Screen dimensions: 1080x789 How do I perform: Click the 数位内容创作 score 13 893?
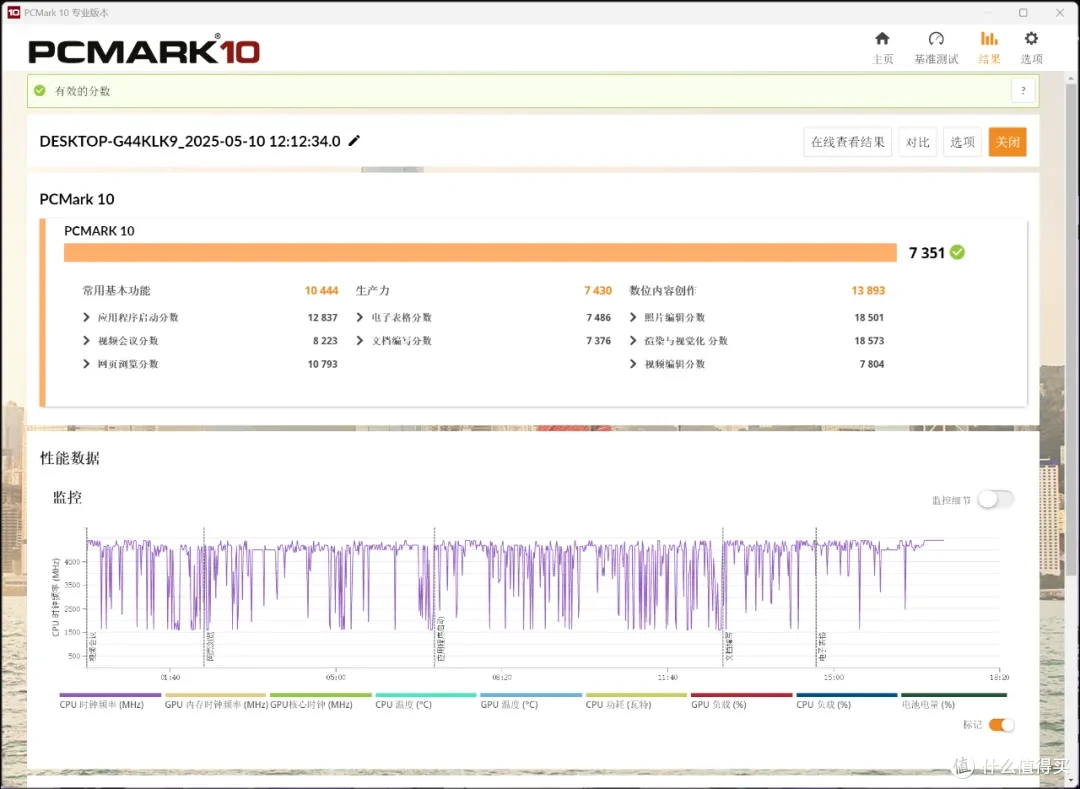click(x=868, y=291)
